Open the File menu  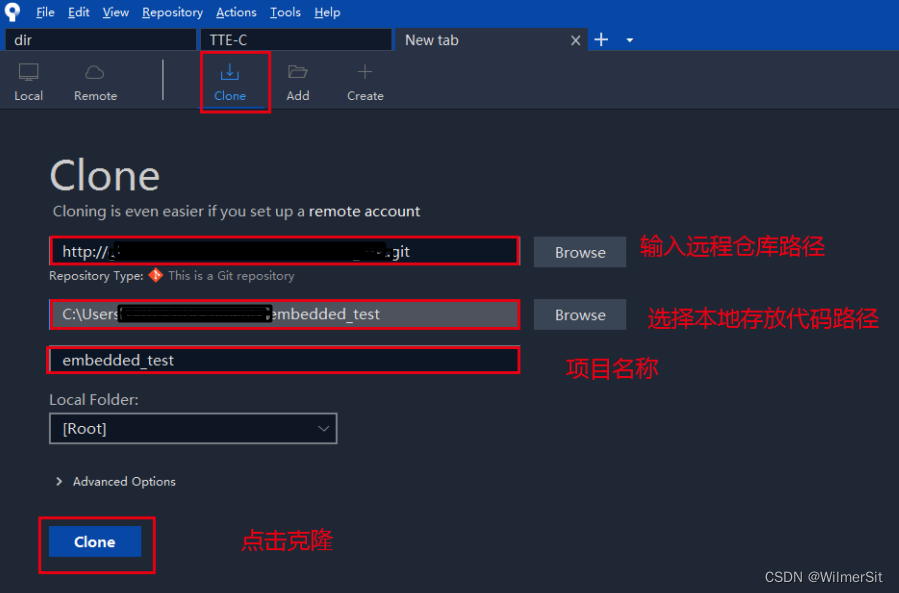coord(45,12)
